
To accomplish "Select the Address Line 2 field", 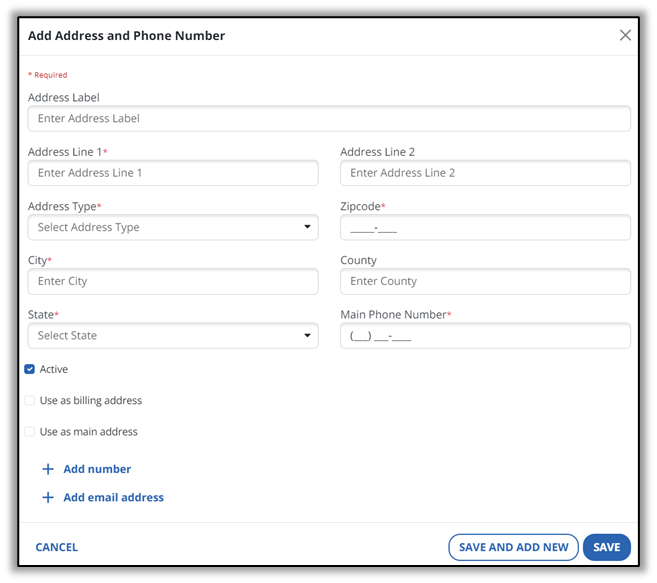I will click(x=485, y=173).
